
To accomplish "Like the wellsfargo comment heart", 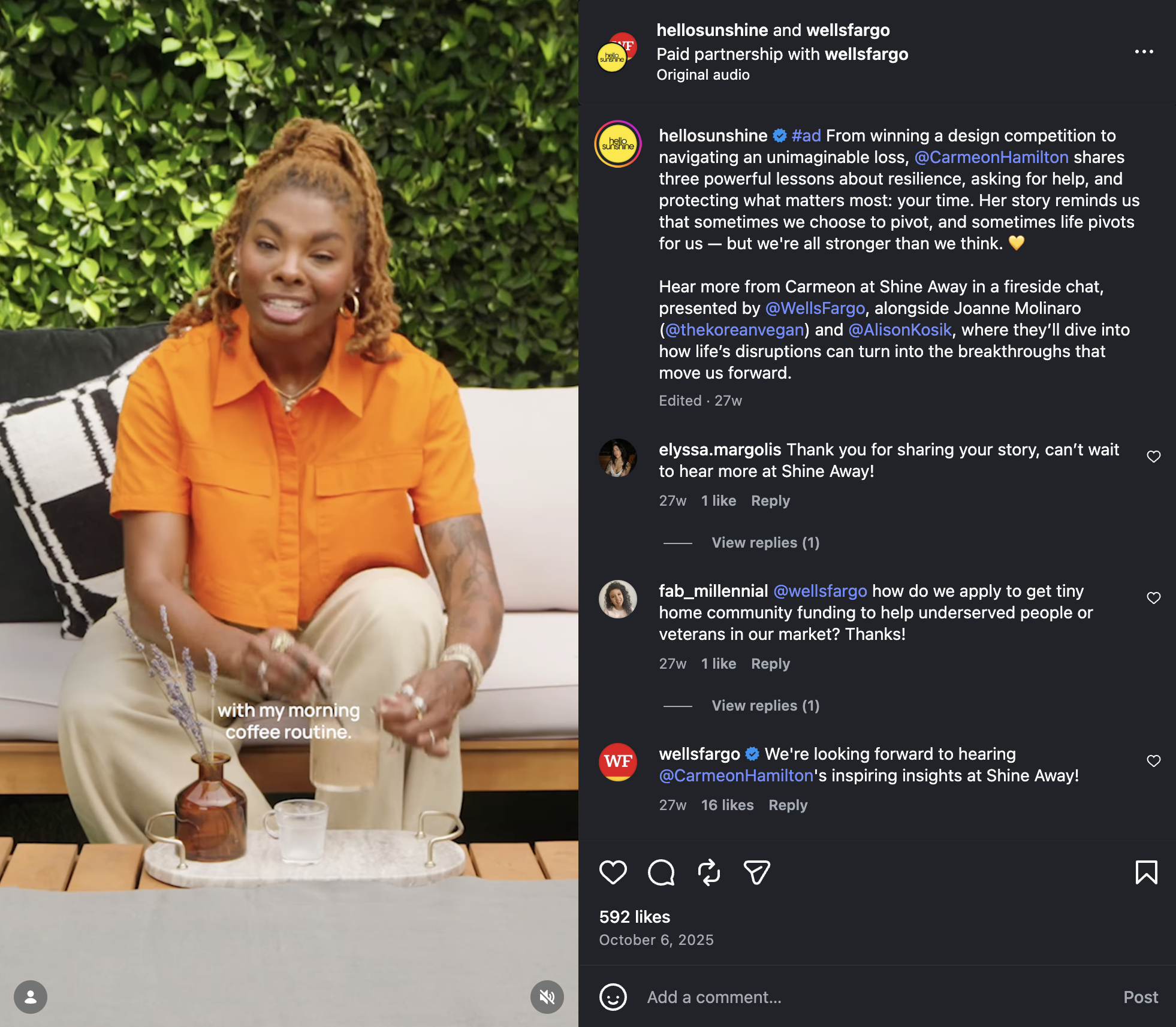I will click(x=1153, y=761).
